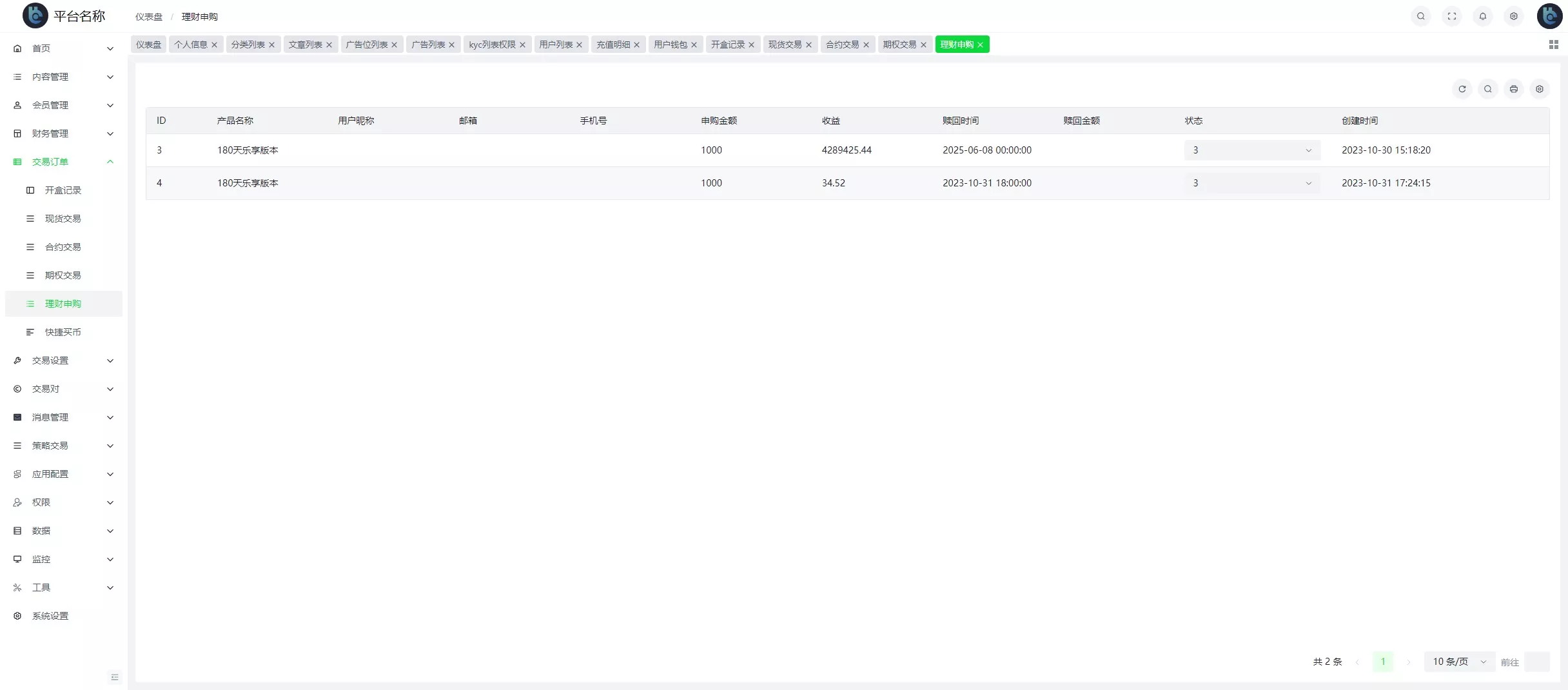The width and height of the screenshot is (1568, 690).
Task: Open 快捷买币 in the sidebar
Action: [63, 332]
